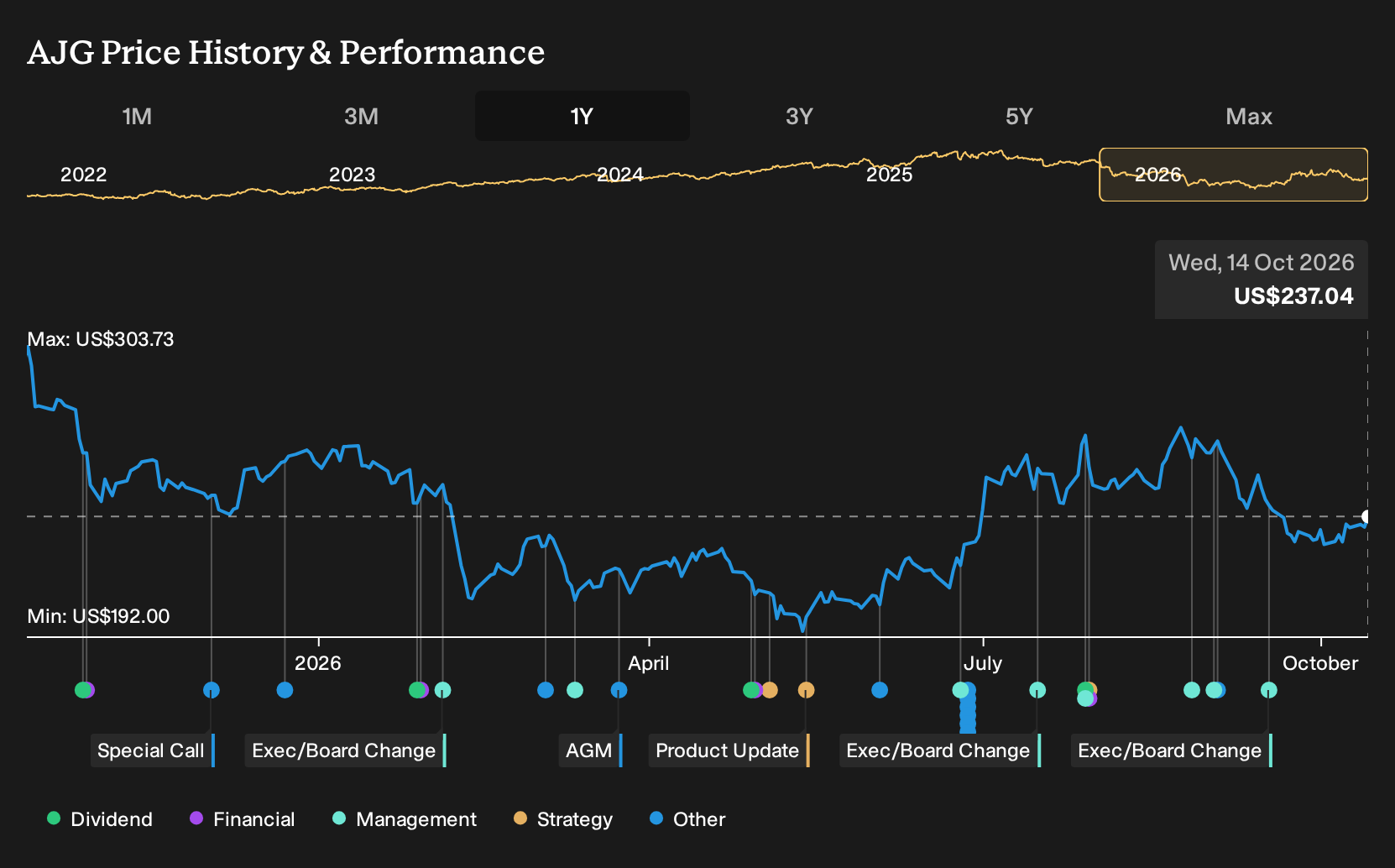Click the orange strategy dot above Product Update
The height and width of the screenshot is (868, 1395).
click(x=806, y=690)
